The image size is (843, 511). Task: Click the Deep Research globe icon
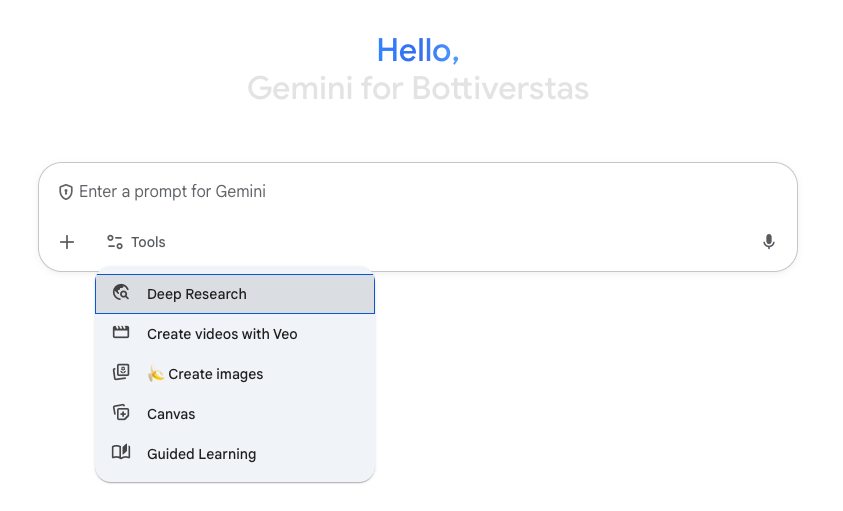tap(121, 293)
